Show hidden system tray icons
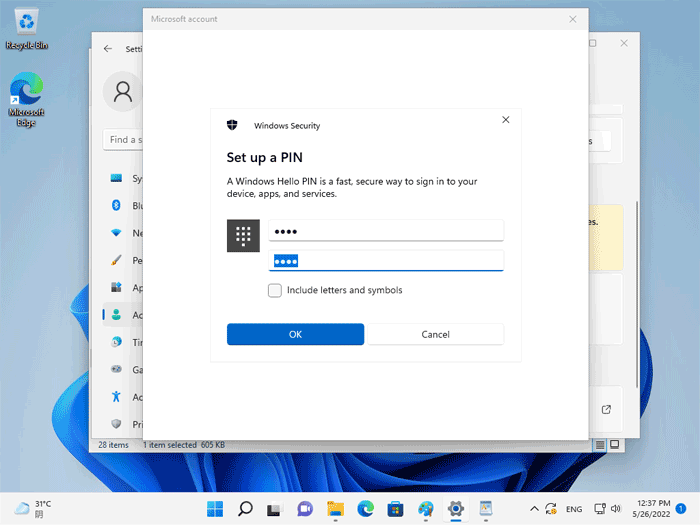This screenshot has height=525, width=700. (534, 509)
